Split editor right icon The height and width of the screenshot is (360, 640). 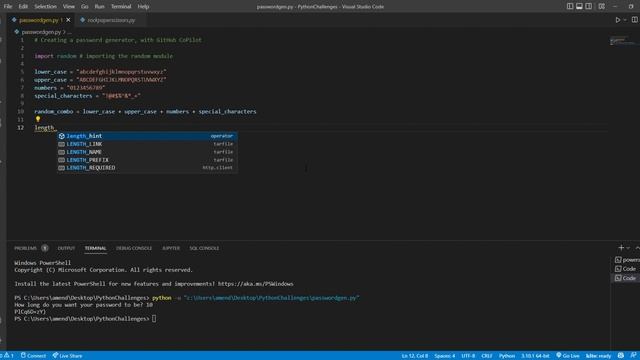[x=635, y=20]
